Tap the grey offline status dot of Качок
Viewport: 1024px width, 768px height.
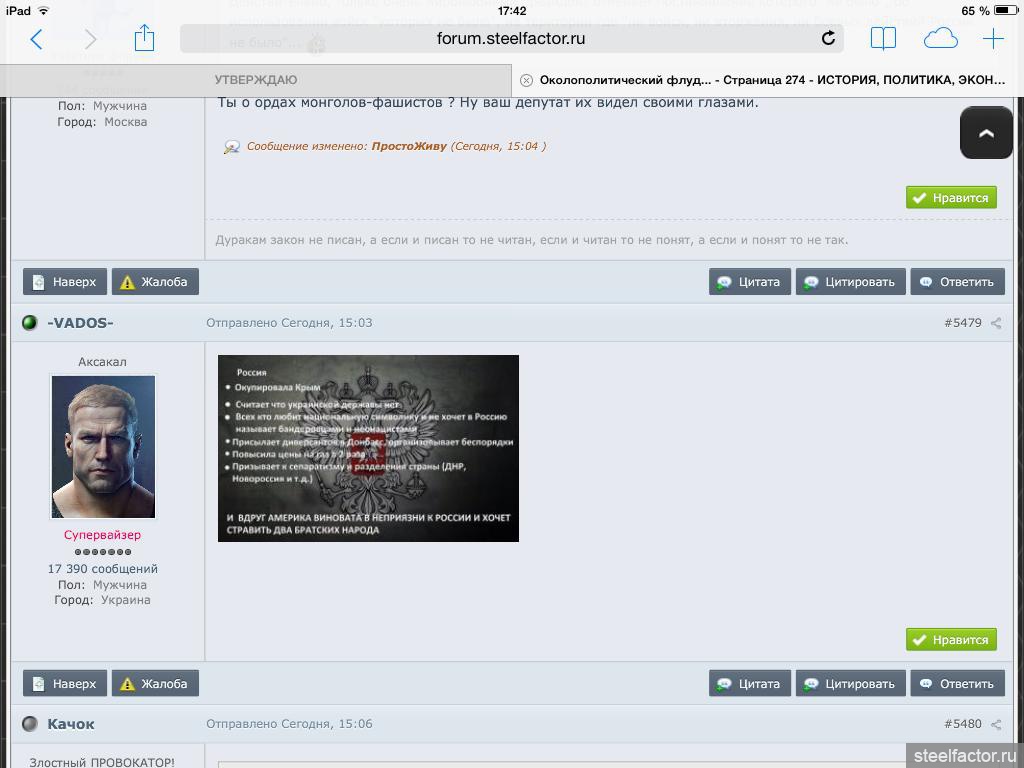29,724
